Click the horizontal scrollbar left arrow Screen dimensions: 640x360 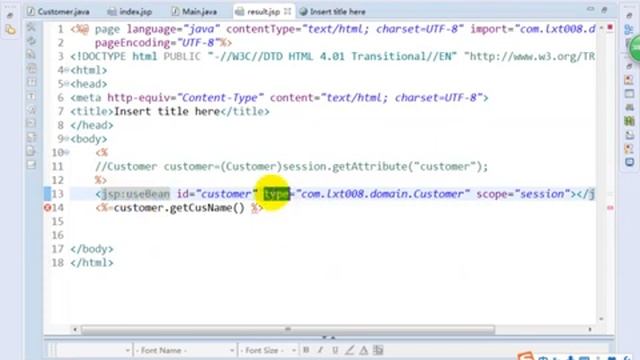coord(75,329)
